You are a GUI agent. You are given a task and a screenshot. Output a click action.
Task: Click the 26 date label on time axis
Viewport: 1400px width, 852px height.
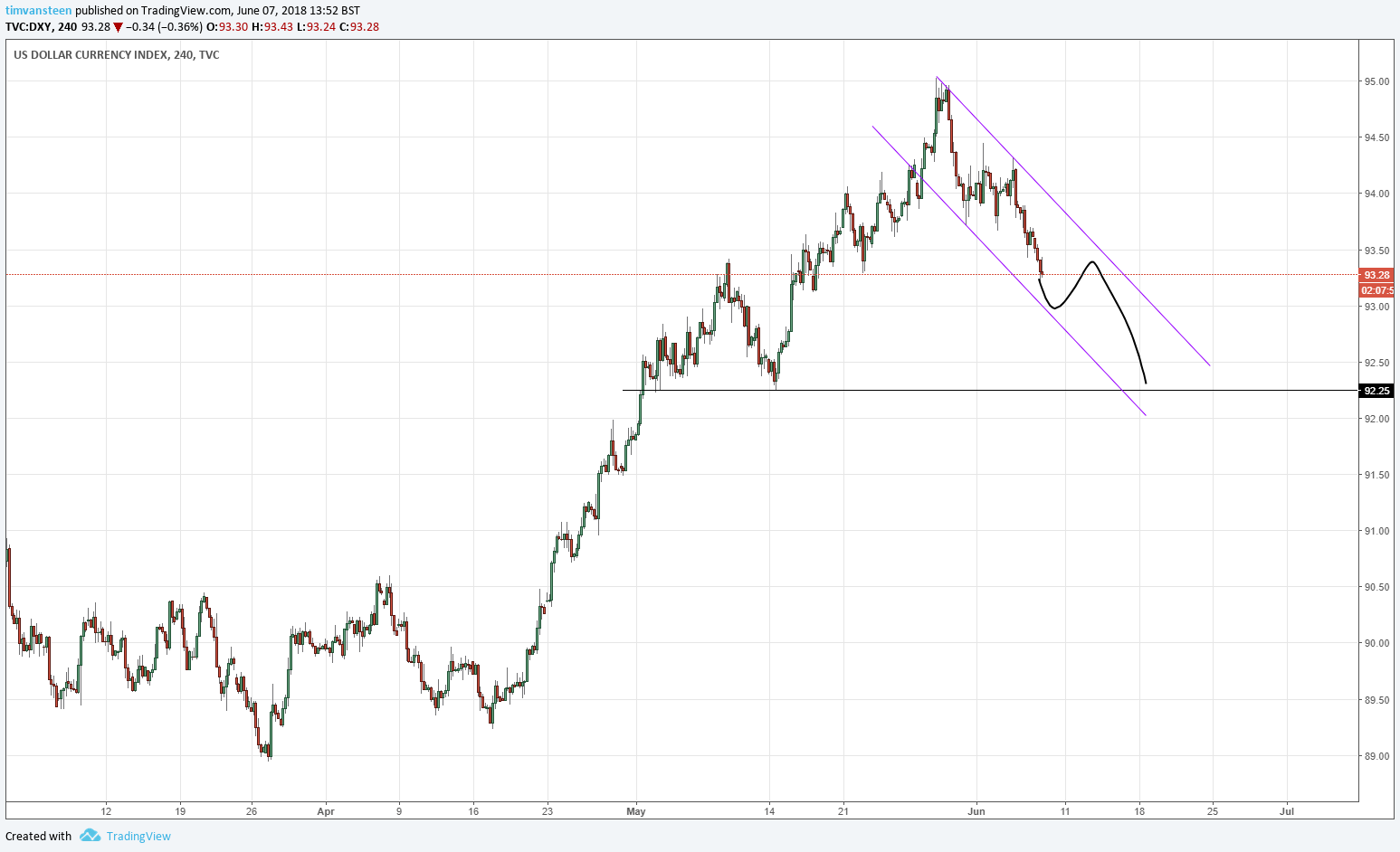coord(252,811)
